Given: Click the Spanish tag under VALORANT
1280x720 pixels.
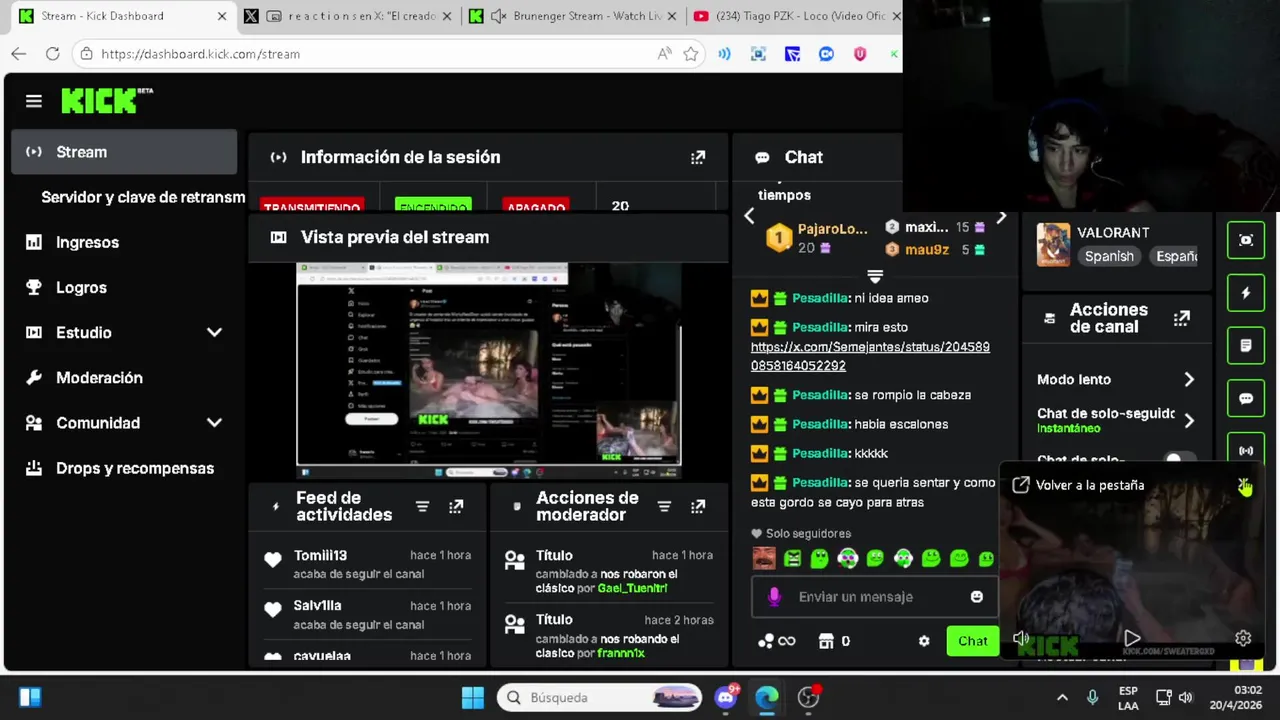Looking at the screenshot, I should point(1109,256).
